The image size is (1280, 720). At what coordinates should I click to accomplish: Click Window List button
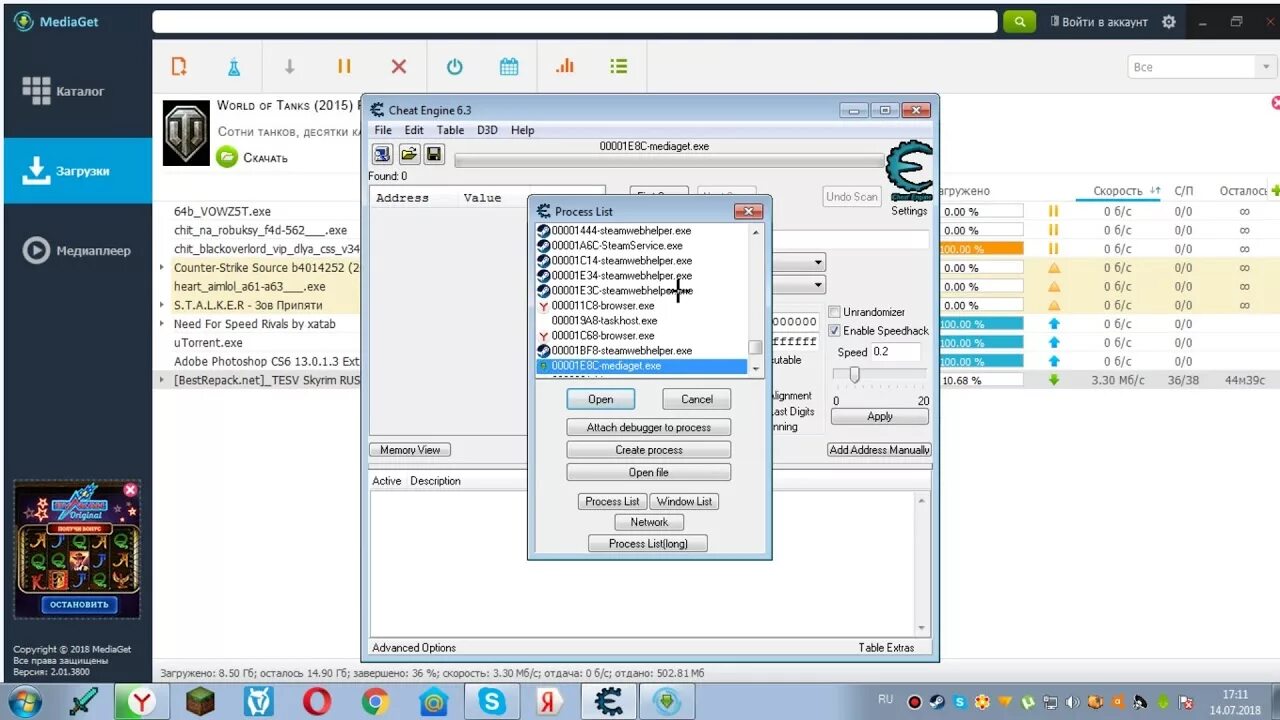point(684,501)
